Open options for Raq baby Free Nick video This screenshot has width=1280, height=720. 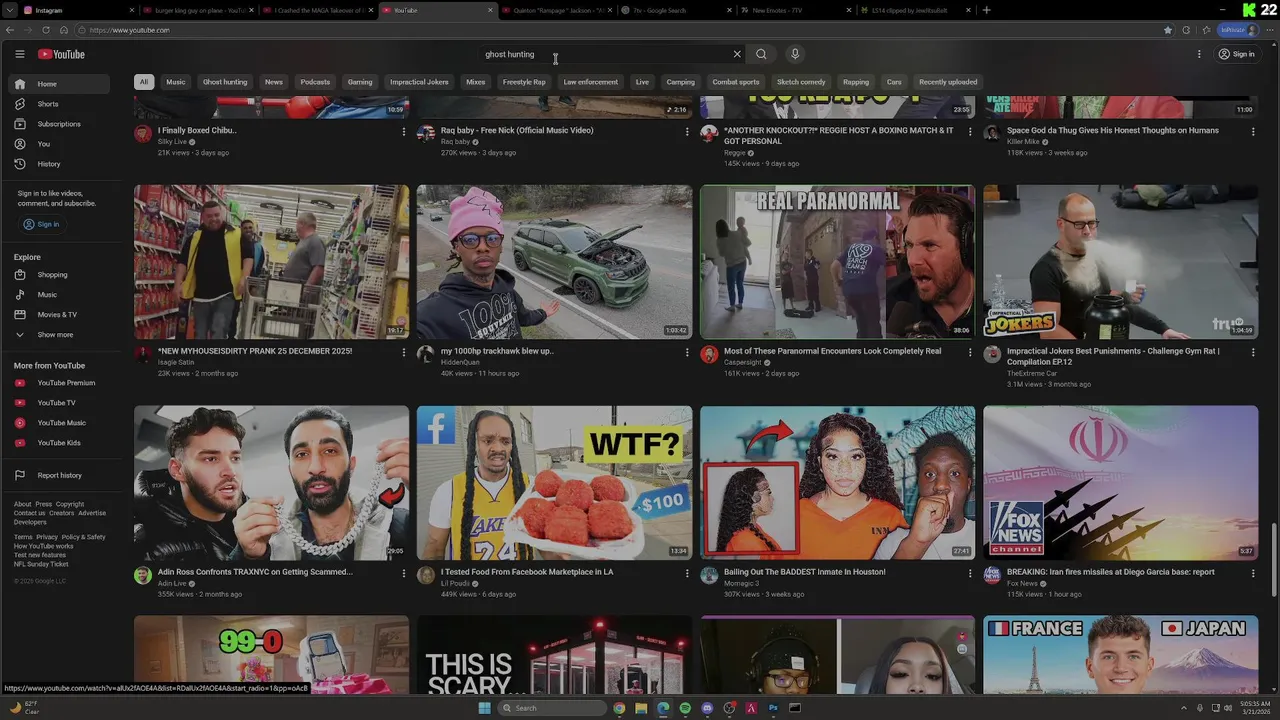(x=687, y=131)
